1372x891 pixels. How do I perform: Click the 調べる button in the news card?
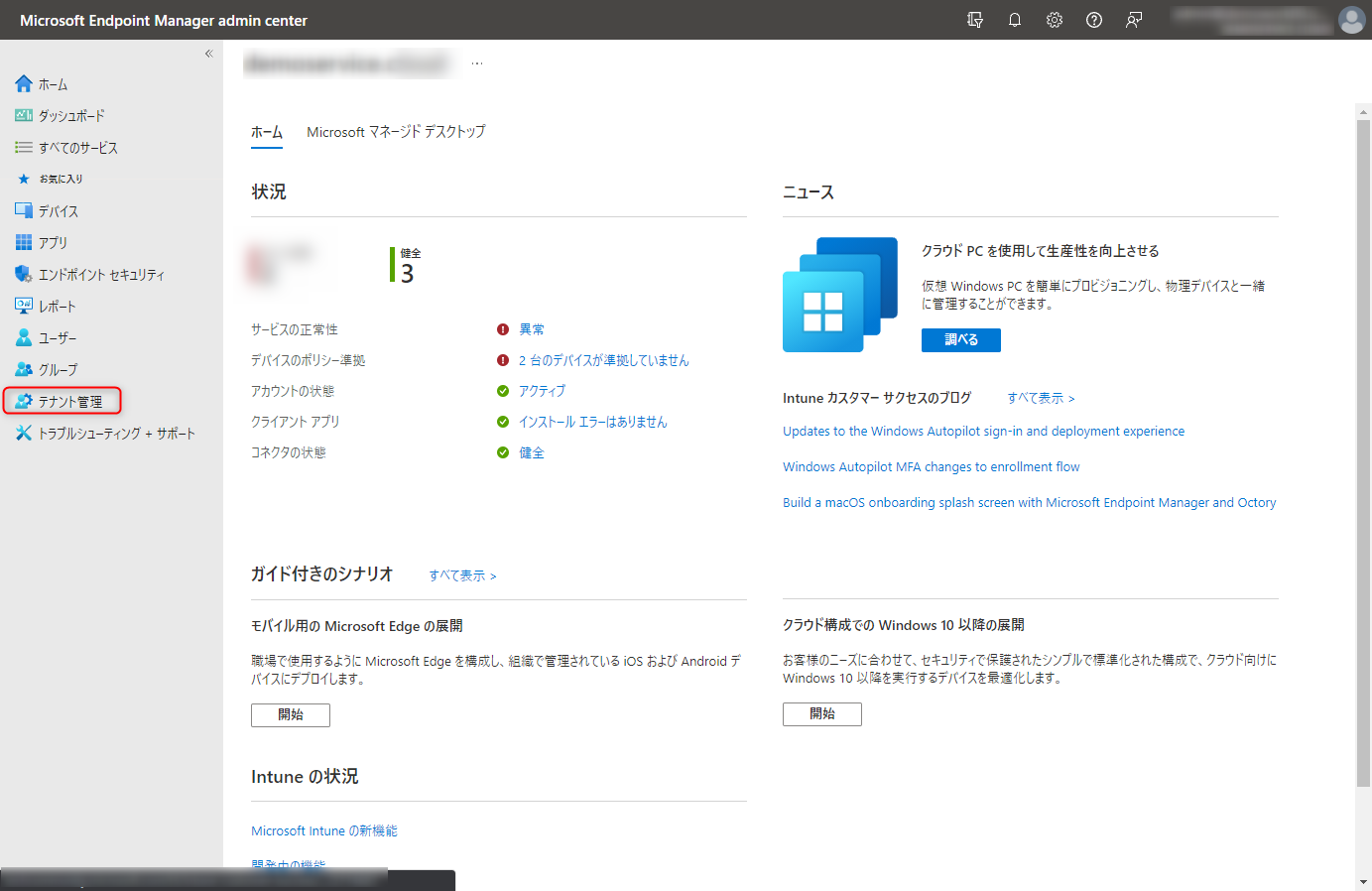coord(960,339)
